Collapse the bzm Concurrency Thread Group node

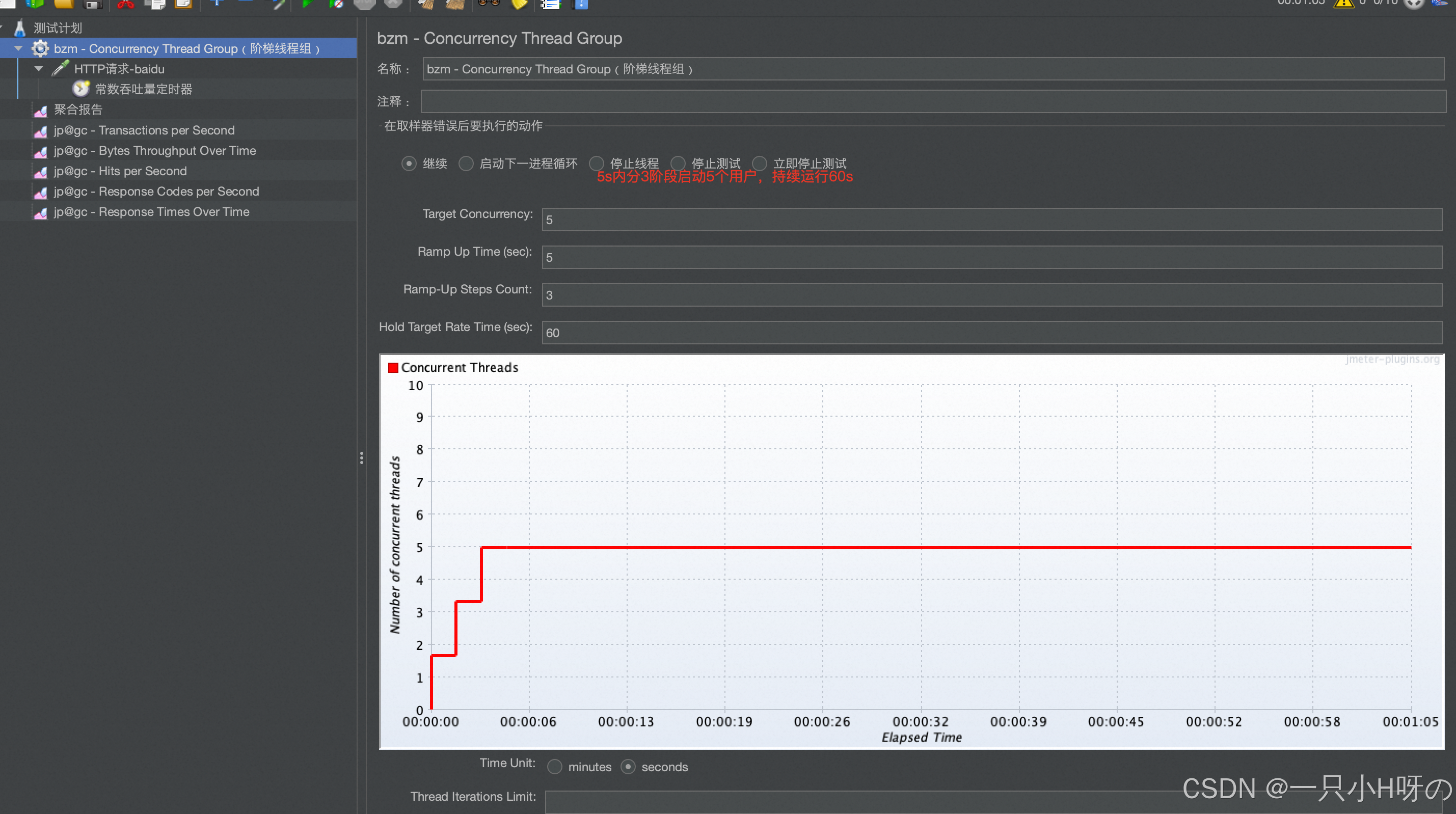pos(18,48)
